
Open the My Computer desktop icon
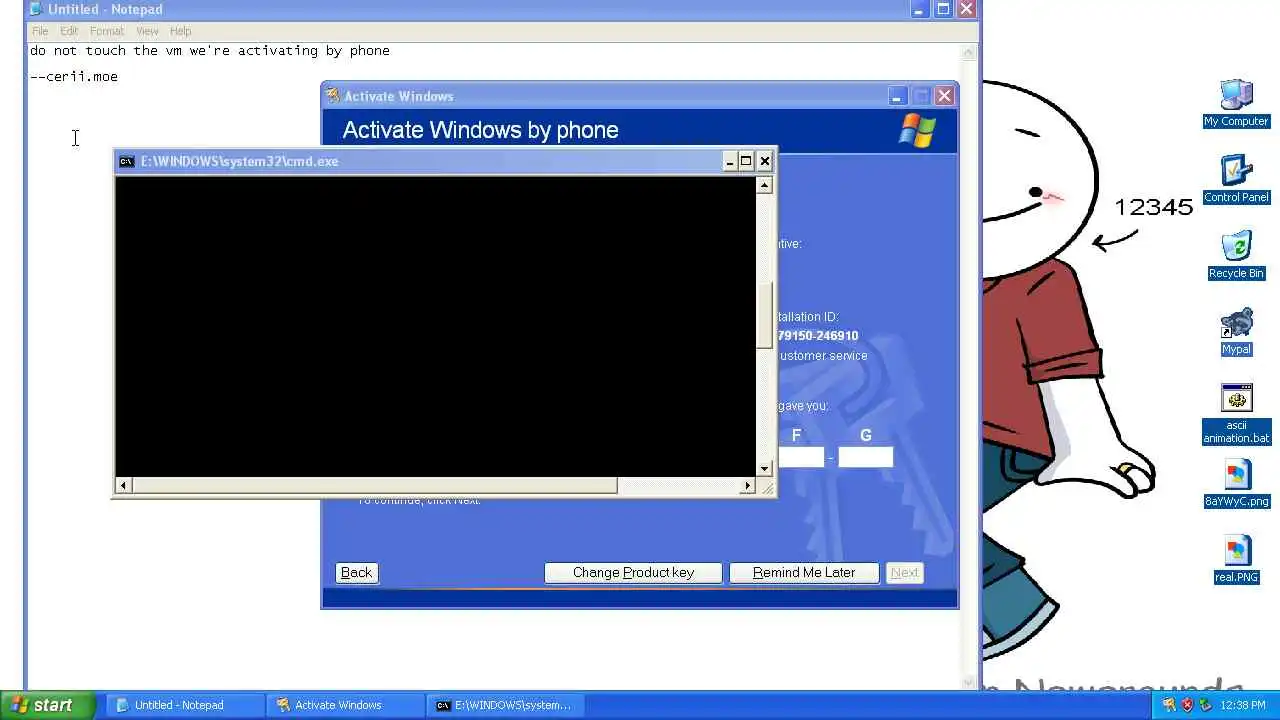click(x=1236, y=104)
